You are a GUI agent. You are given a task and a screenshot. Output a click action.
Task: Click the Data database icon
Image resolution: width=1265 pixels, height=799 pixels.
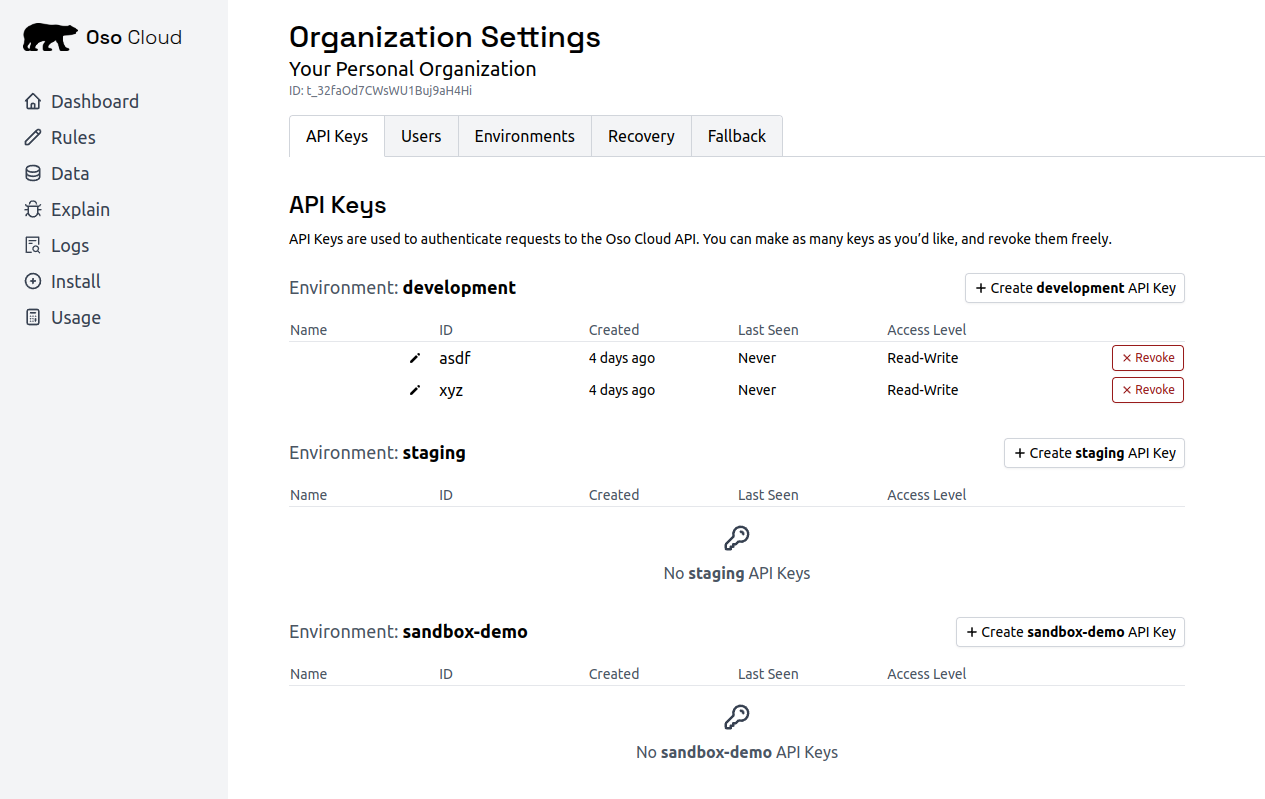33,174
